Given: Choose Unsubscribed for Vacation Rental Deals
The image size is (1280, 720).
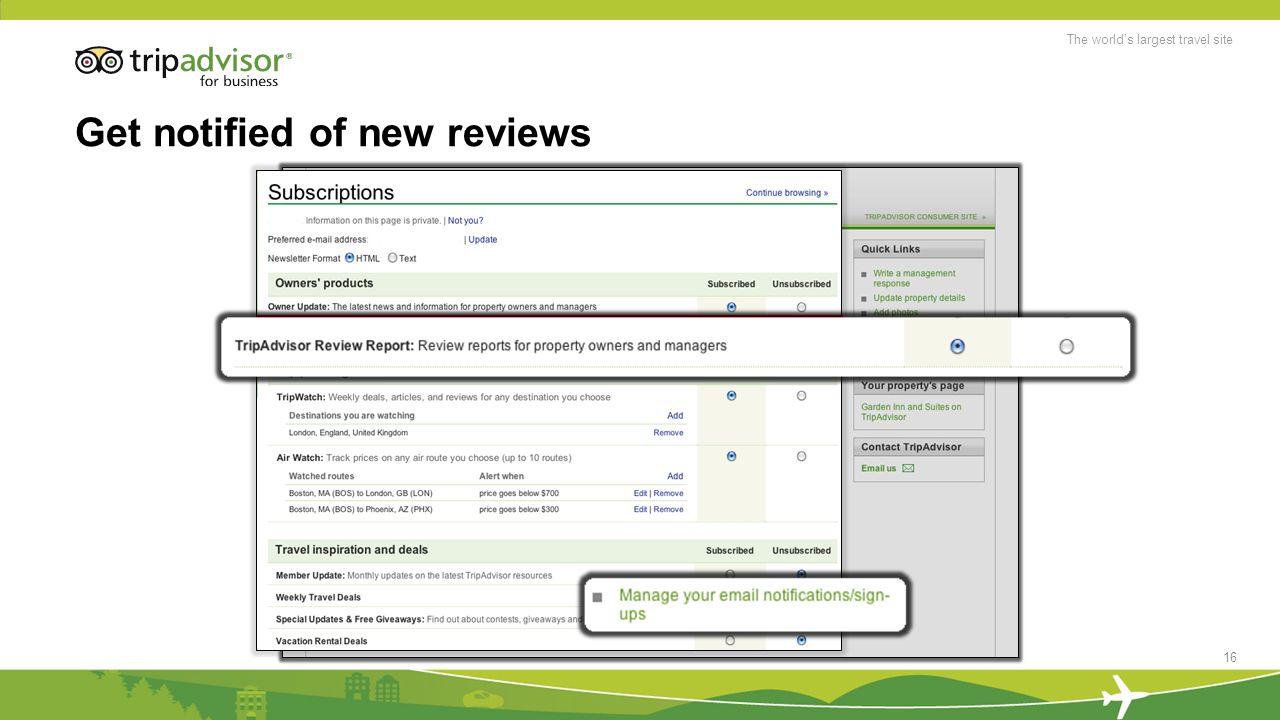Looking at the screenshot, I should 802,640.
